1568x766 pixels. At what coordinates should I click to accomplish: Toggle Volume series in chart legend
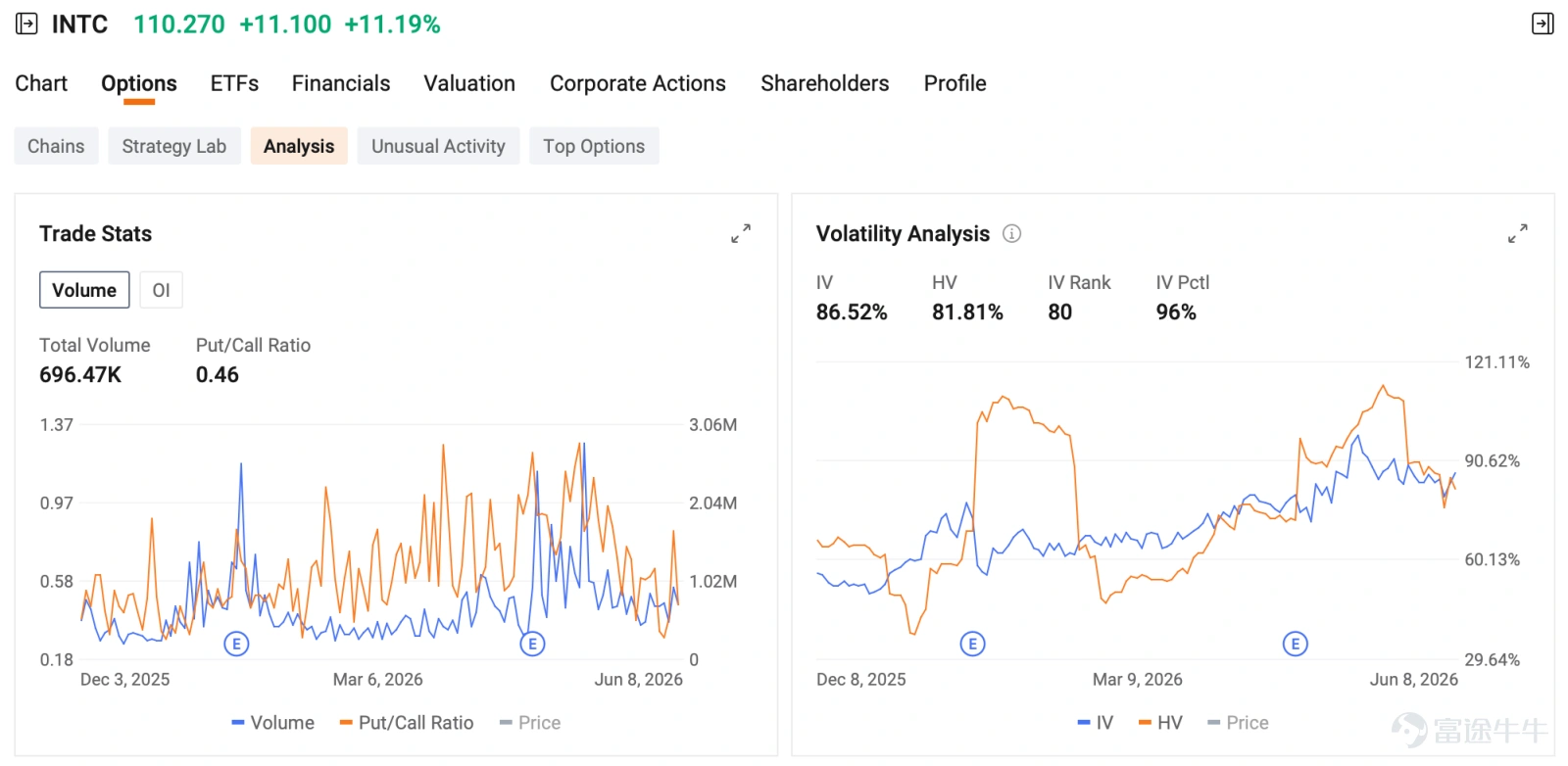273,723
